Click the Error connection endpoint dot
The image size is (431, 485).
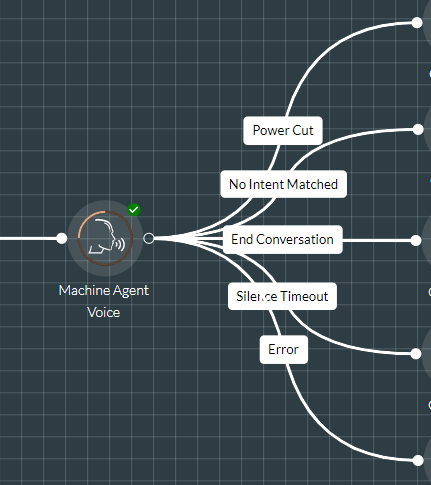point(418,460)
